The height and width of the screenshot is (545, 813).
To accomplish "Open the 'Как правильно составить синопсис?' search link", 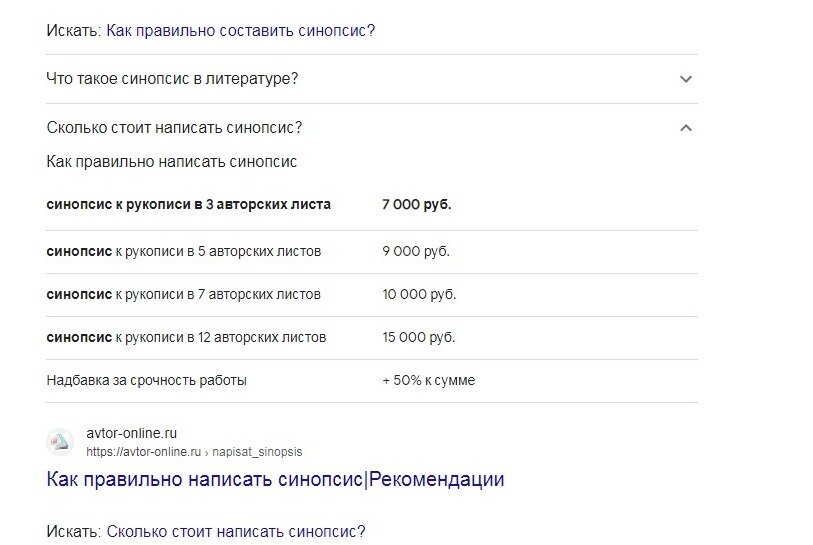I will pyautogui.click(x=240, y=31).
